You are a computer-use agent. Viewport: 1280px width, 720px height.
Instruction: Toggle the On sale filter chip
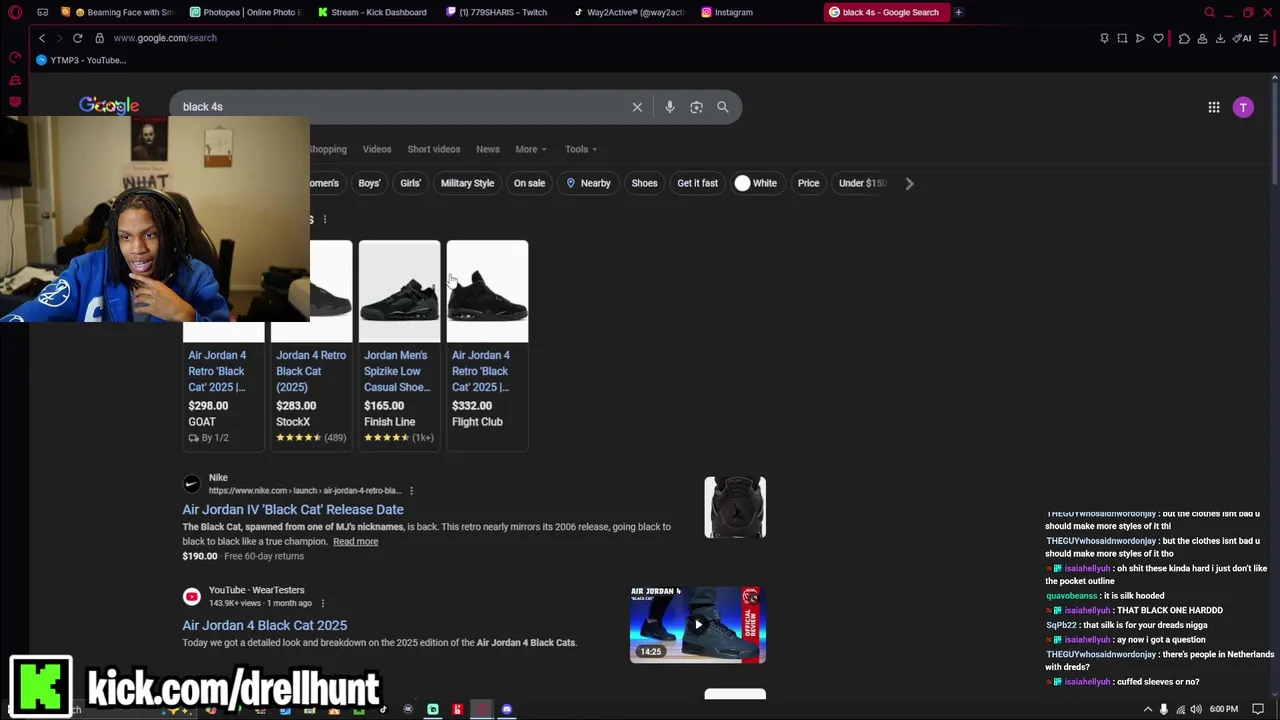[x=529, y=183]
